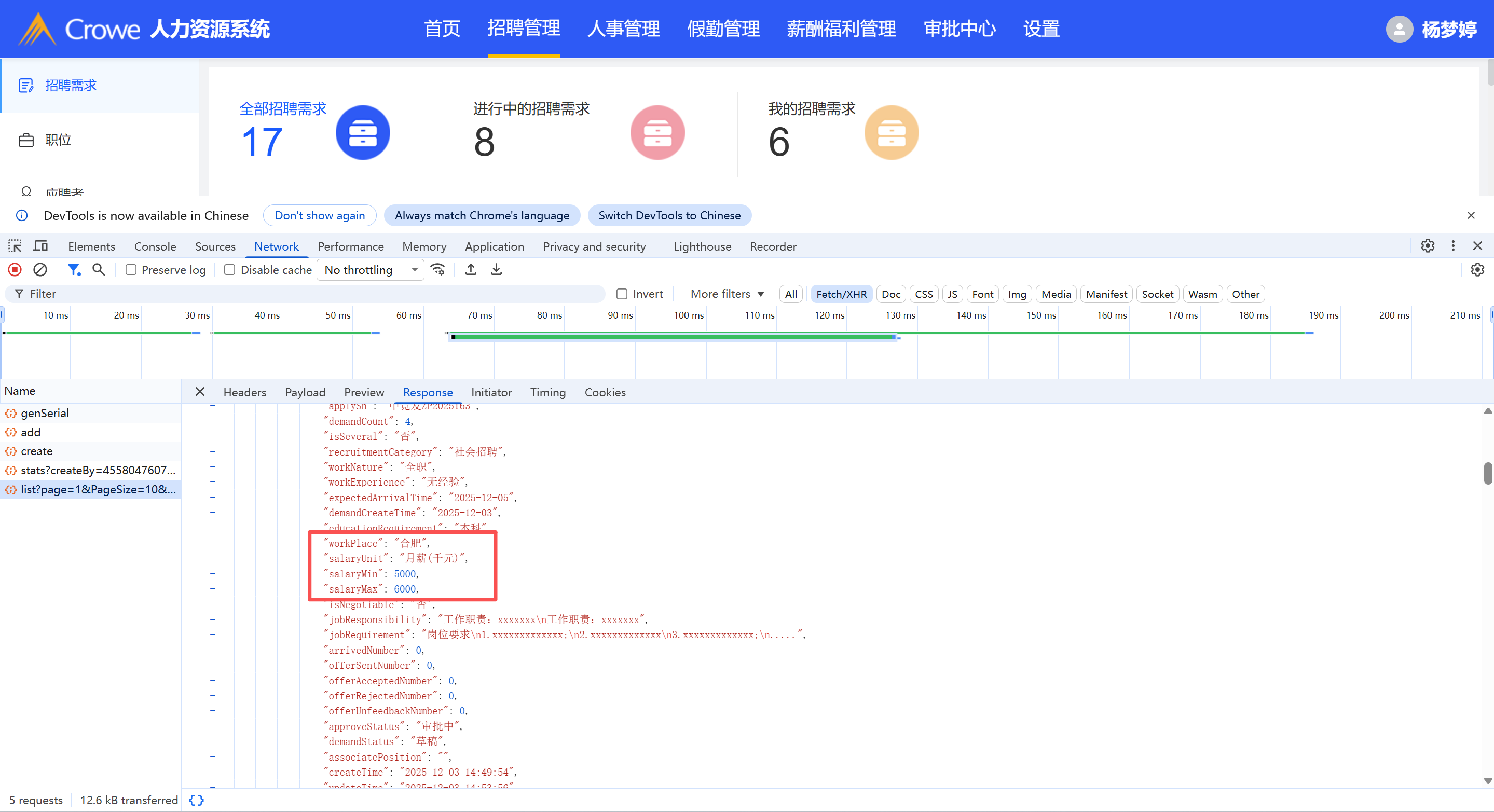Pretty print response with braces icon
The image size is (1494, 812).
197,800
